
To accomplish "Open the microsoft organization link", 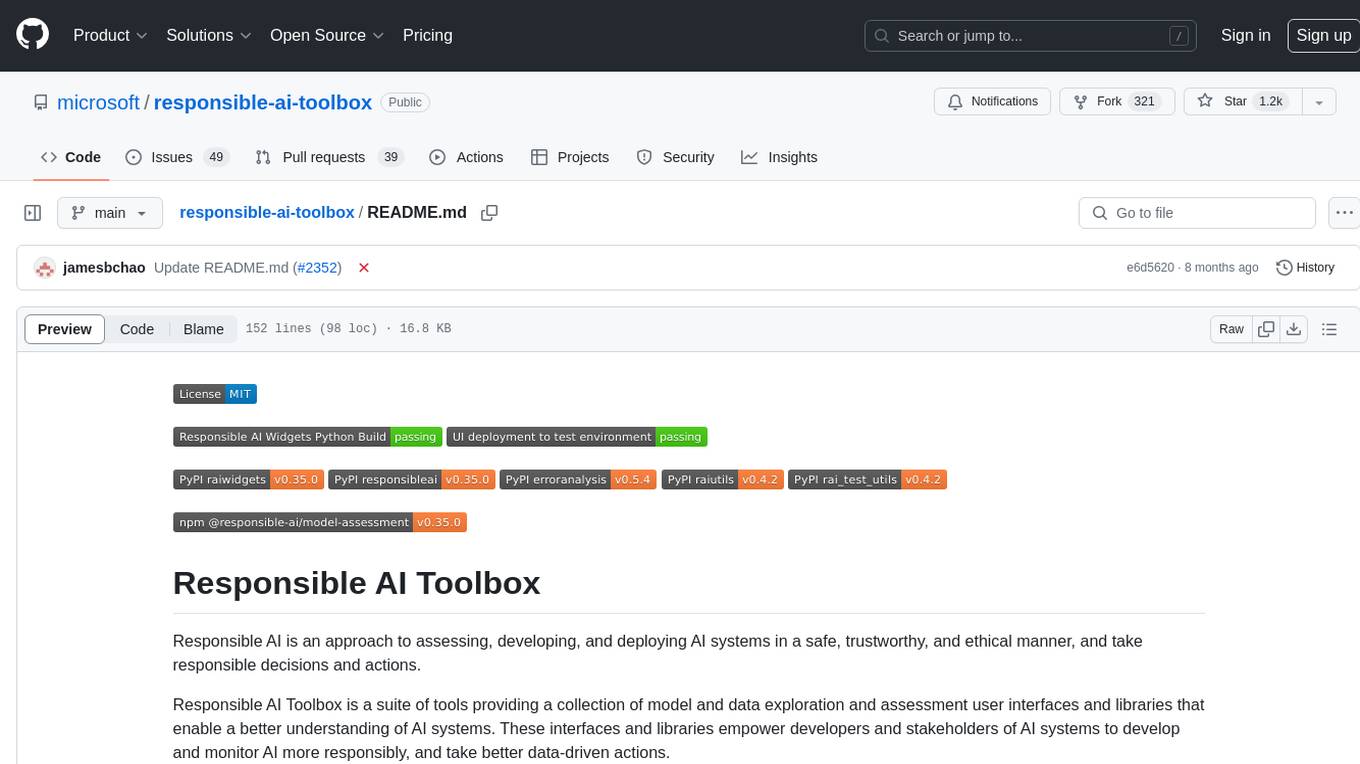I will click(98, 102).
